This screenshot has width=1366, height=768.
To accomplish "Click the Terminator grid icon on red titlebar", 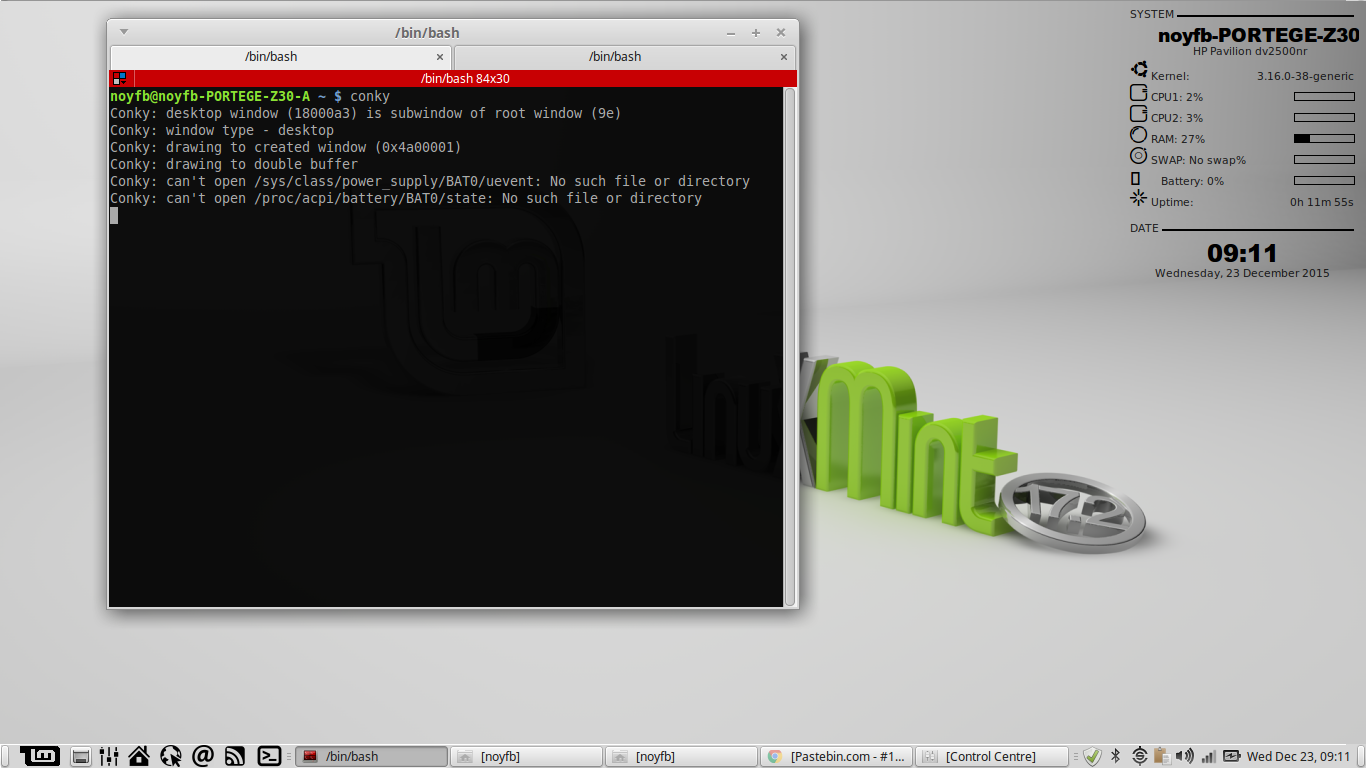I will pos(119,78).
